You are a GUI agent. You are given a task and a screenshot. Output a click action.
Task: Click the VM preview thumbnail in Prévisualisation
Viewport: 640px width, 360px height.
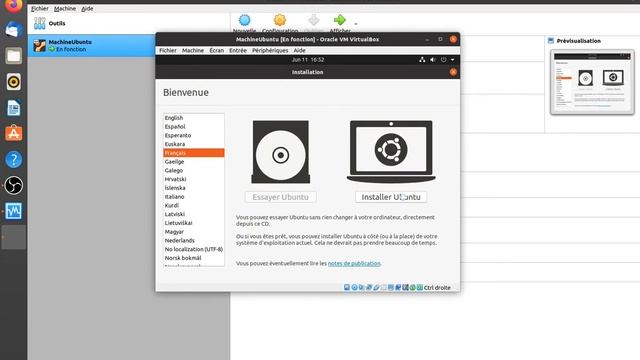[x=592, y=82]
